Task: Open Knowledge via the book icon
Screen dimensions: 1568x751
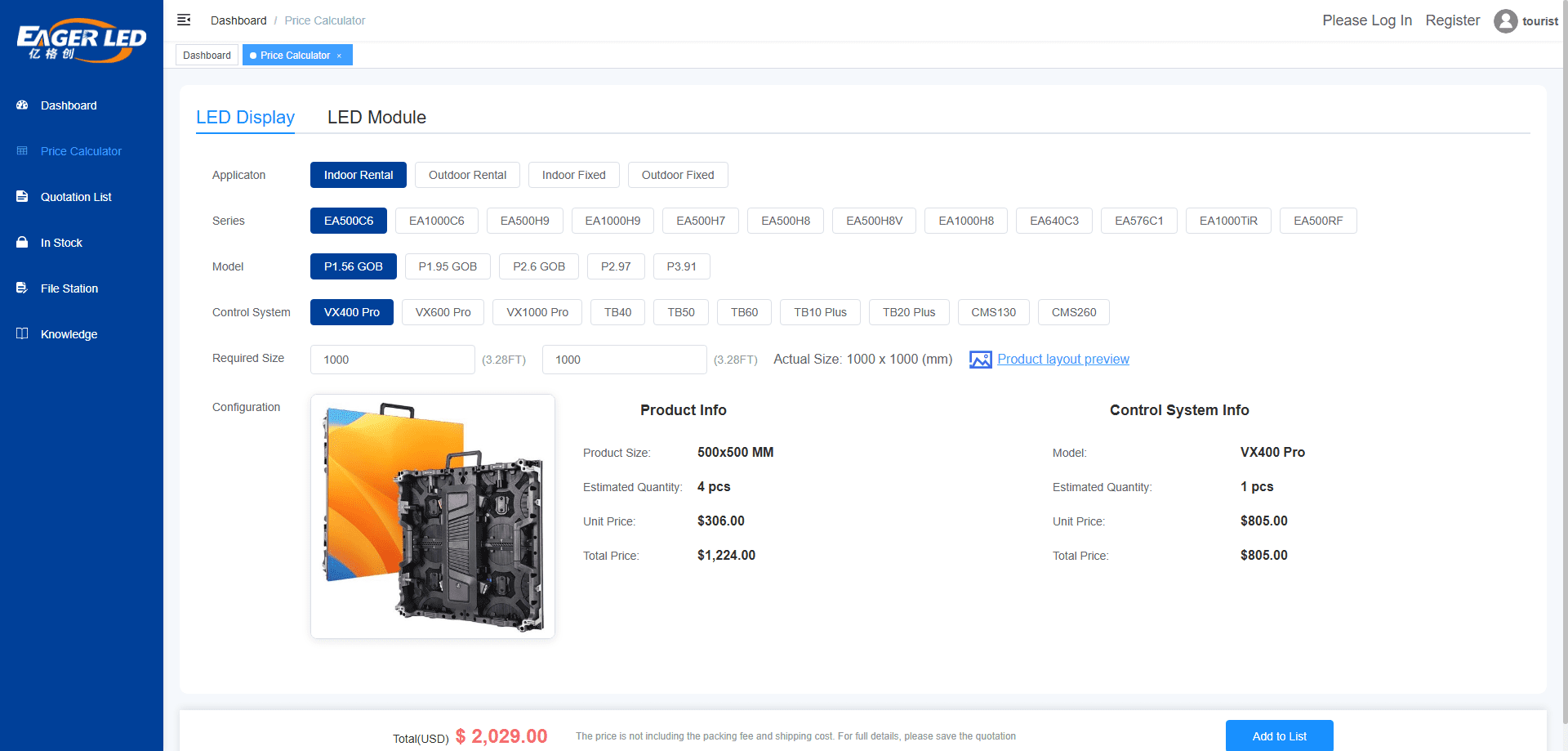Action: pyautogui.click(x=22, y=334)
